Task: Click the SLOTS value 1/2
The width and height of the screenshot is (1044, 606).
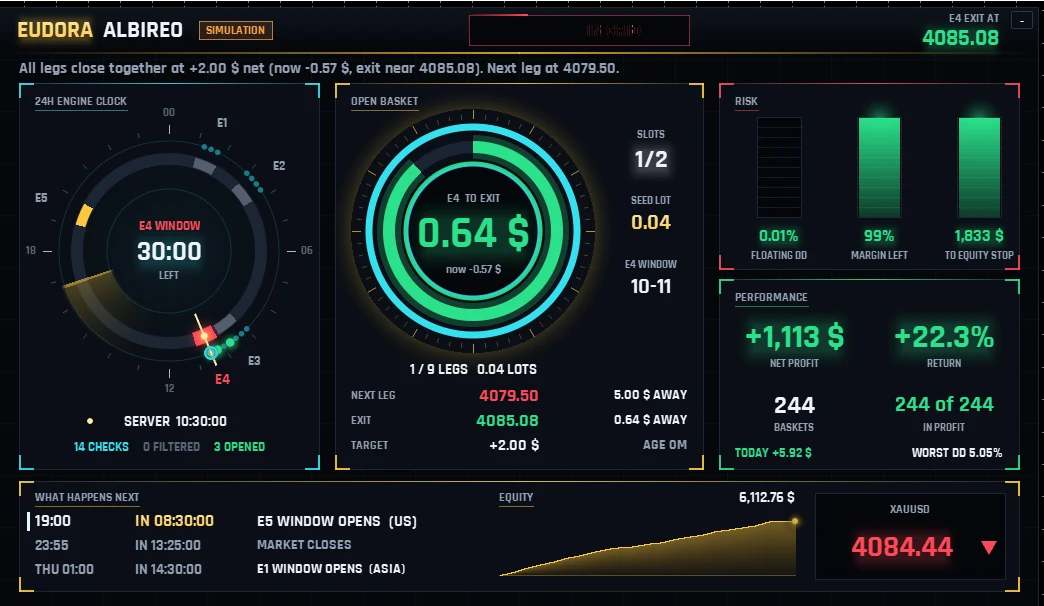Action: tap(651, 160)
